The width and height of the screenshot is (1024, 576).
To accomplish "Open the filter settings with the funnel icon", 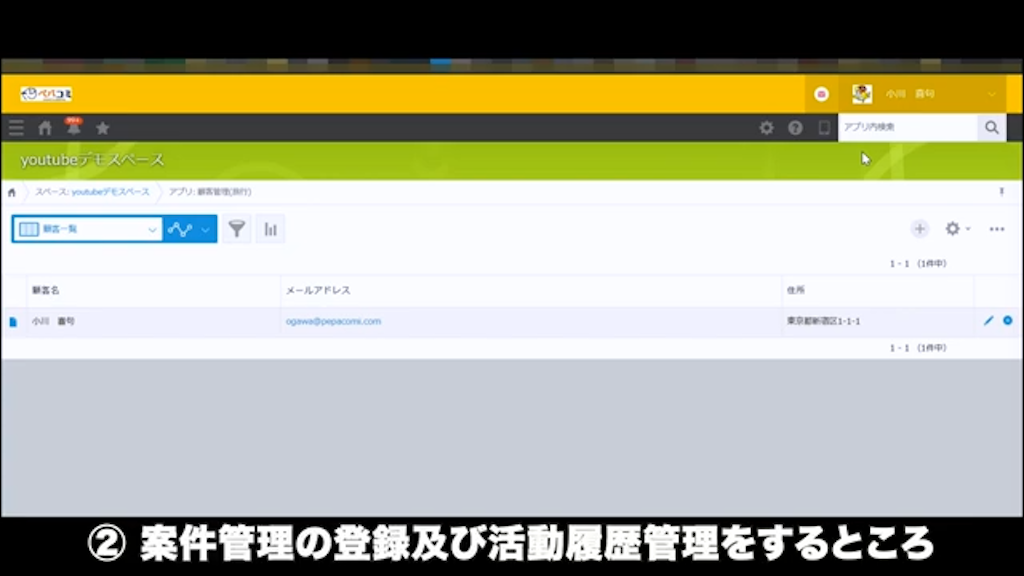I will pos(236,229).
